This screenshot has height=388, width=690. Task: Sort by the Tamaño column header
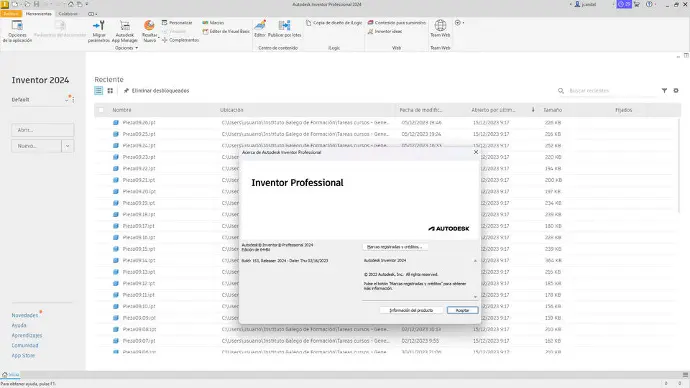[x=552, y=110]
